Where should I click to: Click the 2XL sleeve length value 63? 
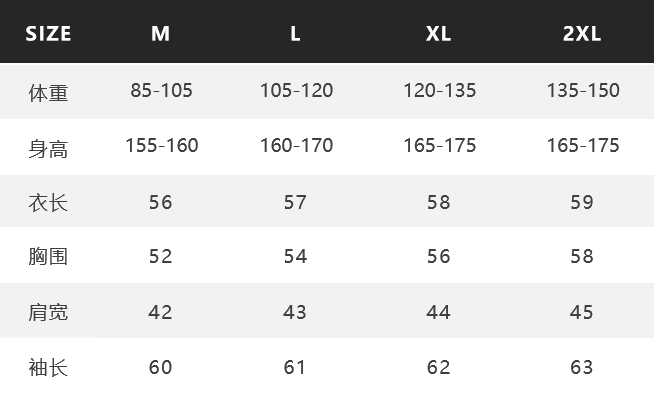tap(582, 367)
